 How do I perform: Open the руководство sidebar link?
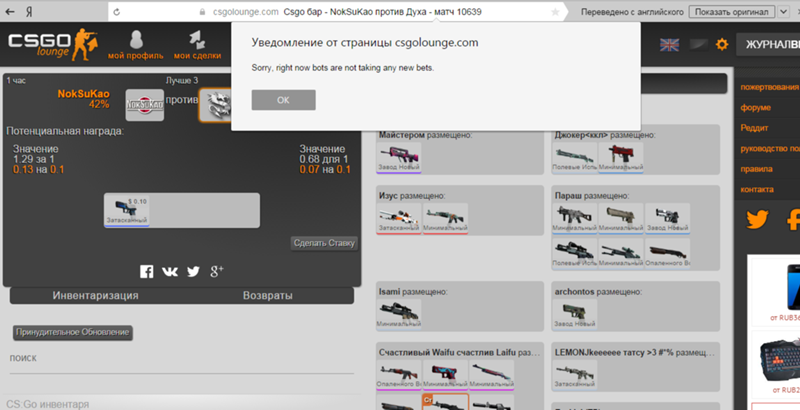[x=769, y=148]
